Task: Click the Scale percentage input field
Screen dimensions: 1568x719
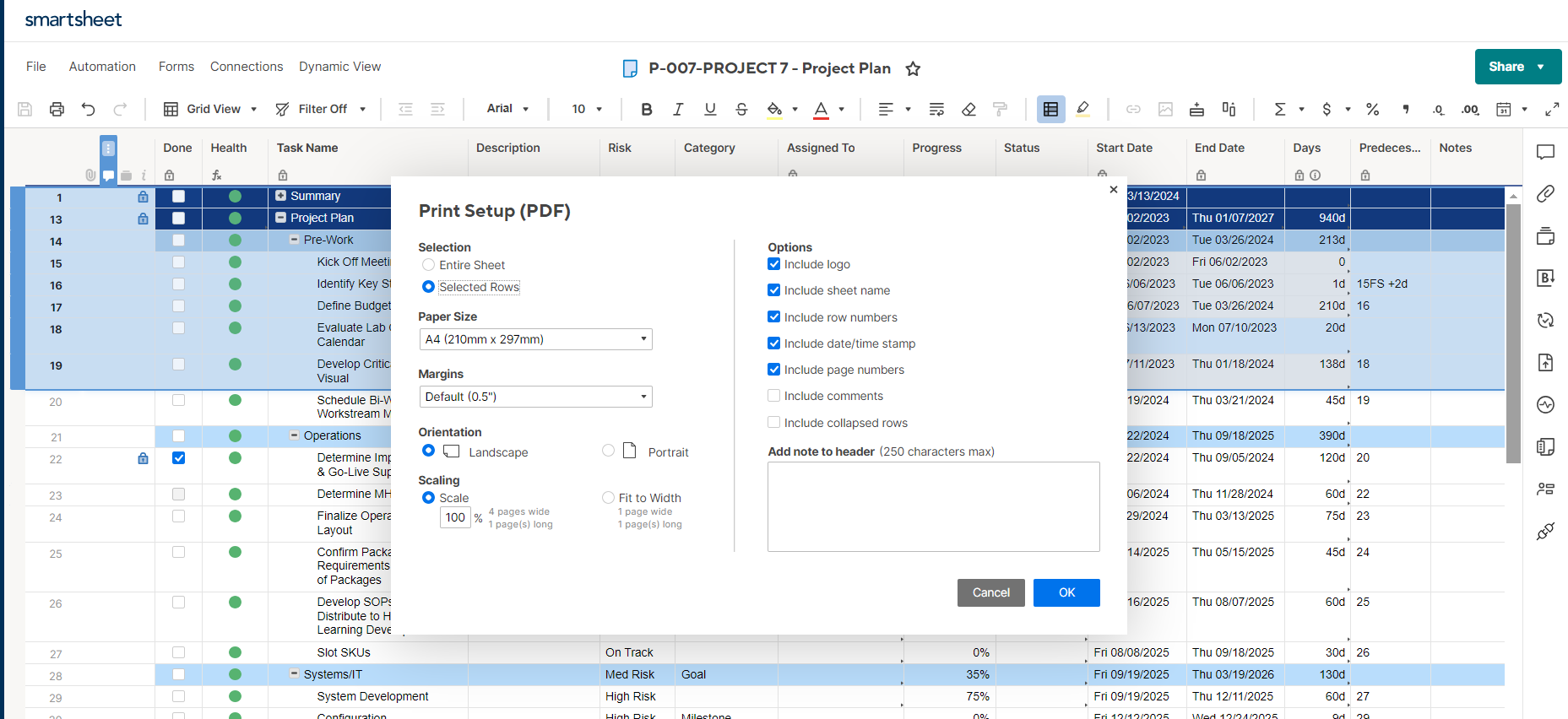Action: [455, 517]
